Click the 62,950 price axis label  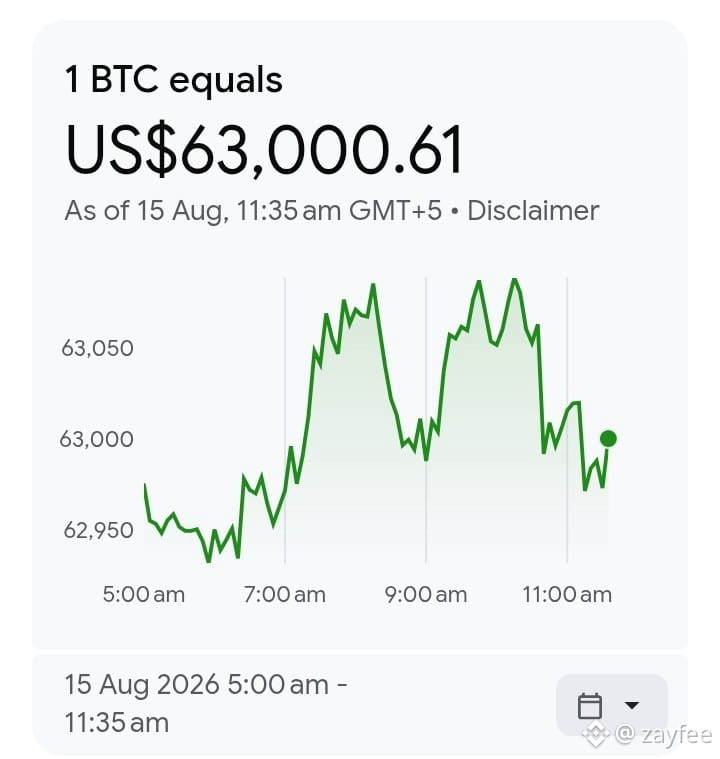point(98,531)
